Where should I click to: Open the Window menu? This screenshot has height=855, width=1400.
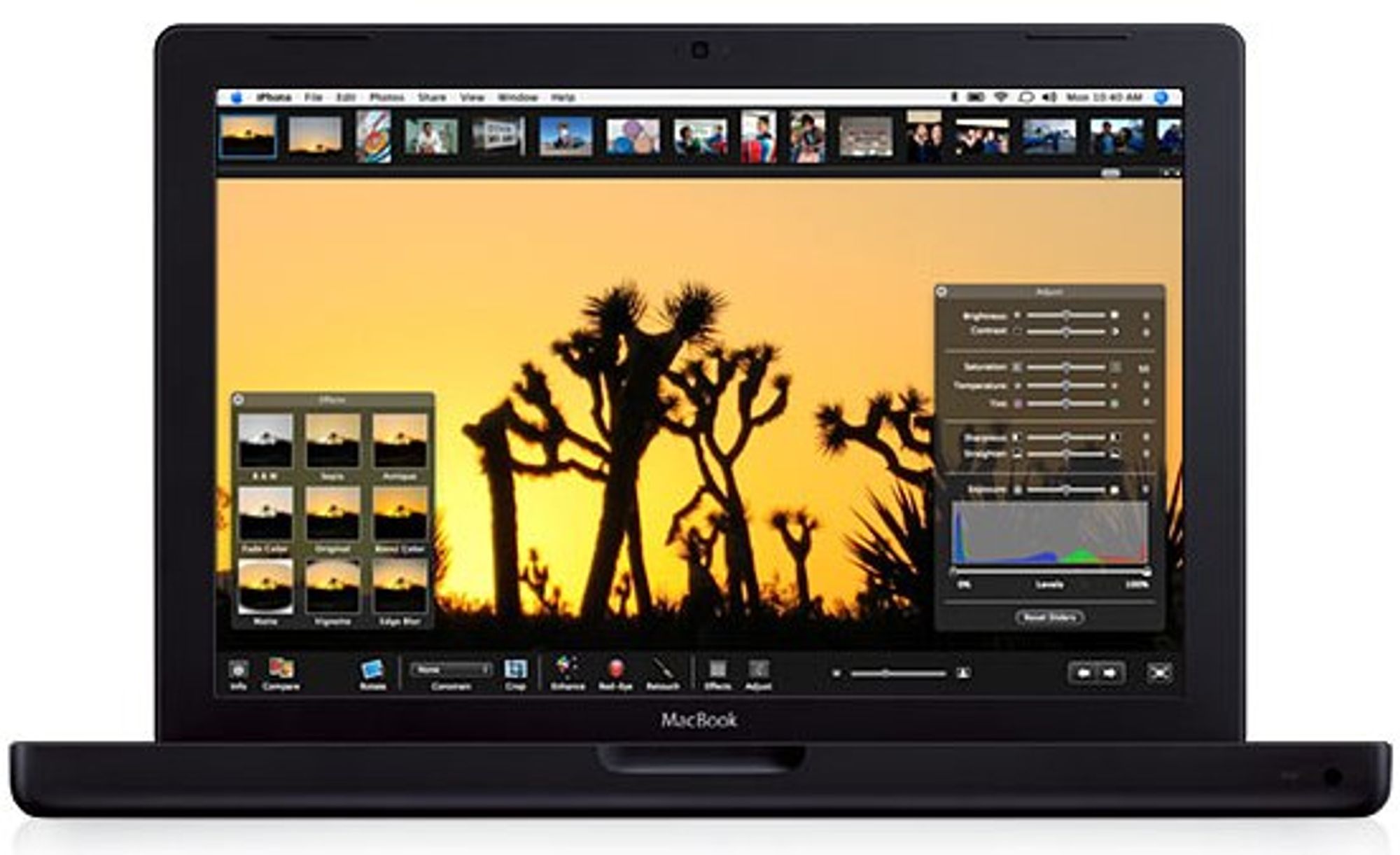(x=517, y=97)
